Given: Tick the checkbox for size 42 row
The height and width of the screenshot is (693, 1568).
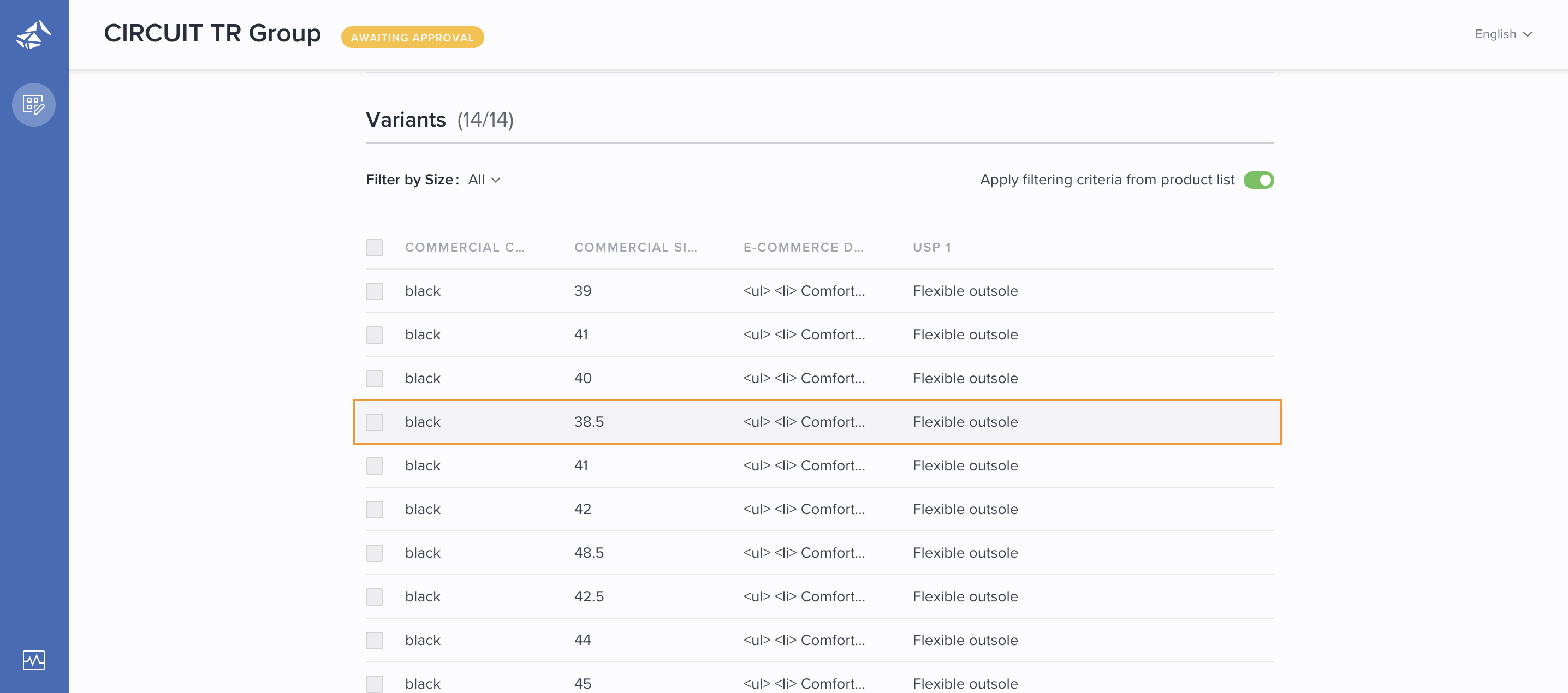Looking at the screenshot, I should (375, 509).
